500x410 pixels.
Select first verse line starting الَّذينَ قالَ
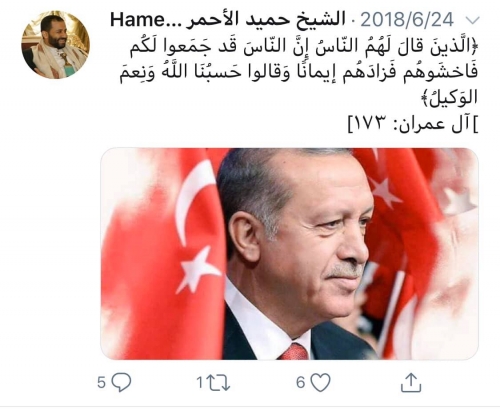point(304,48)
